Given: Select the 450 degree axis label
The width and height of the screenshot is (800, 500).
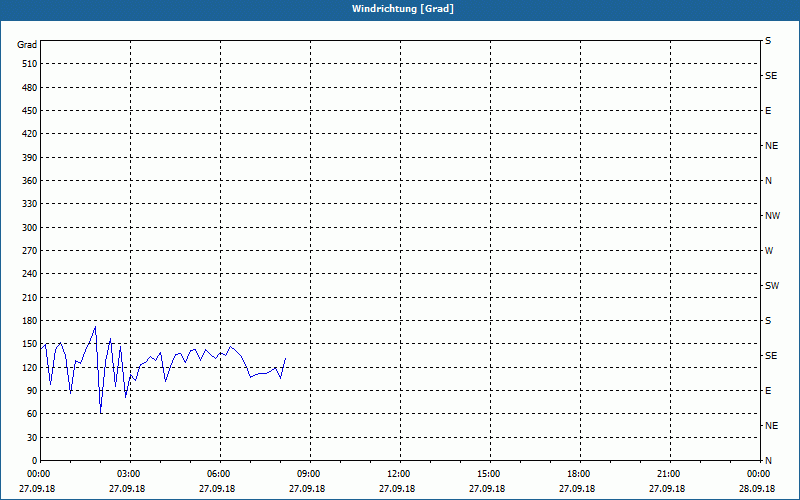Looking at the screenshot, I should tap(29, 111).
